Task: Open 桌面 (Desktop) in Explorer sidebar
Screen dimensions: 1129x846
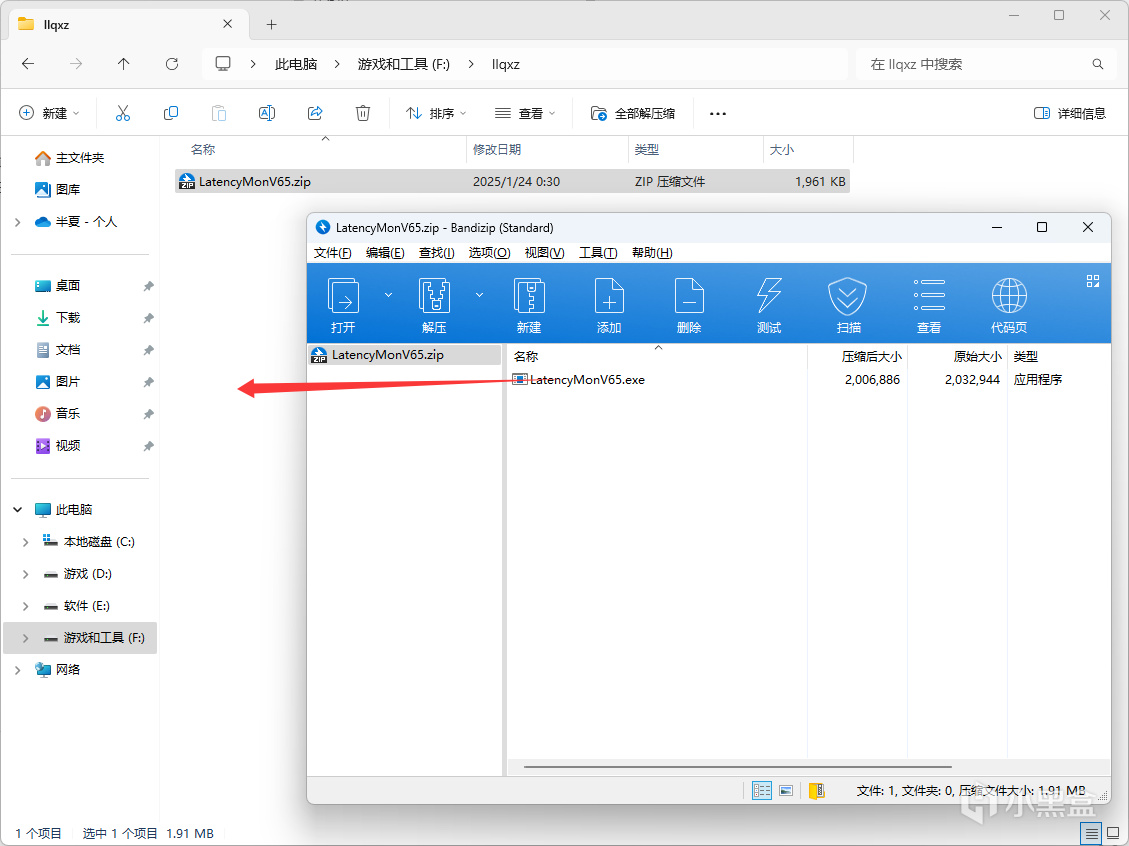Action: pyautogui.click(x=68, y=286)
